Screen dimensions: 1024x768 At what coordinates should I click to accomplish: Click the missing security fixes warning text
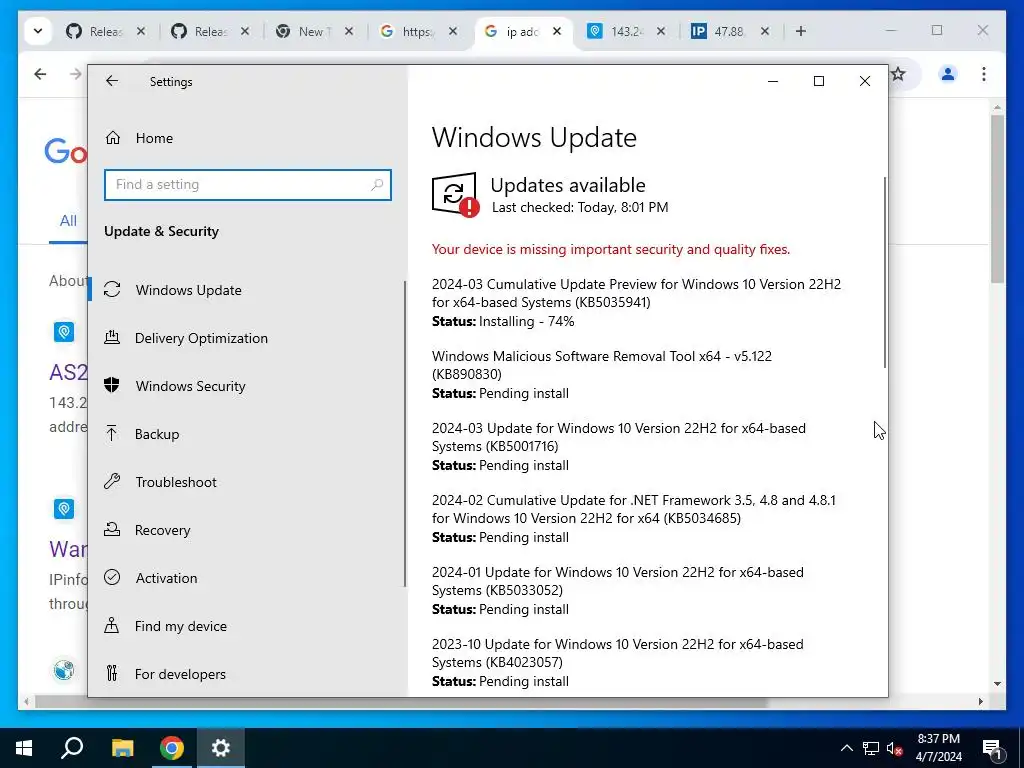(x=611, y=249)
